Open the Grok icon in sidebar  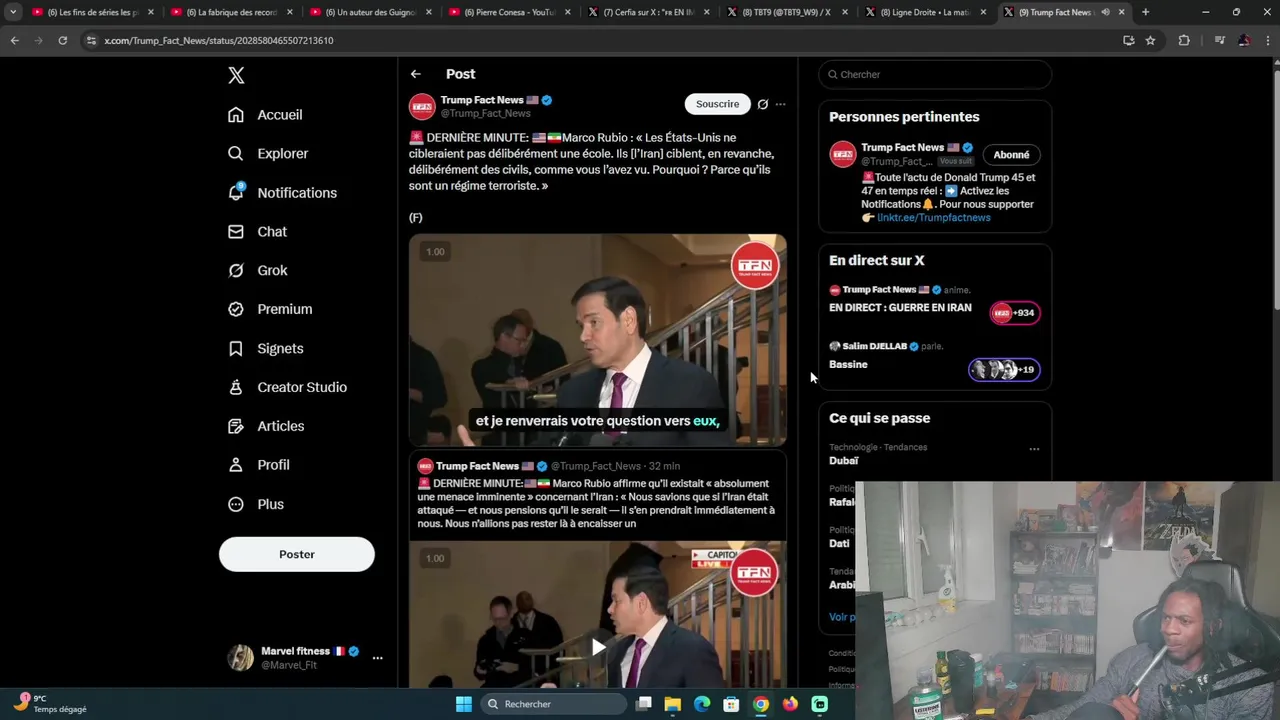[x=236, y=270]
